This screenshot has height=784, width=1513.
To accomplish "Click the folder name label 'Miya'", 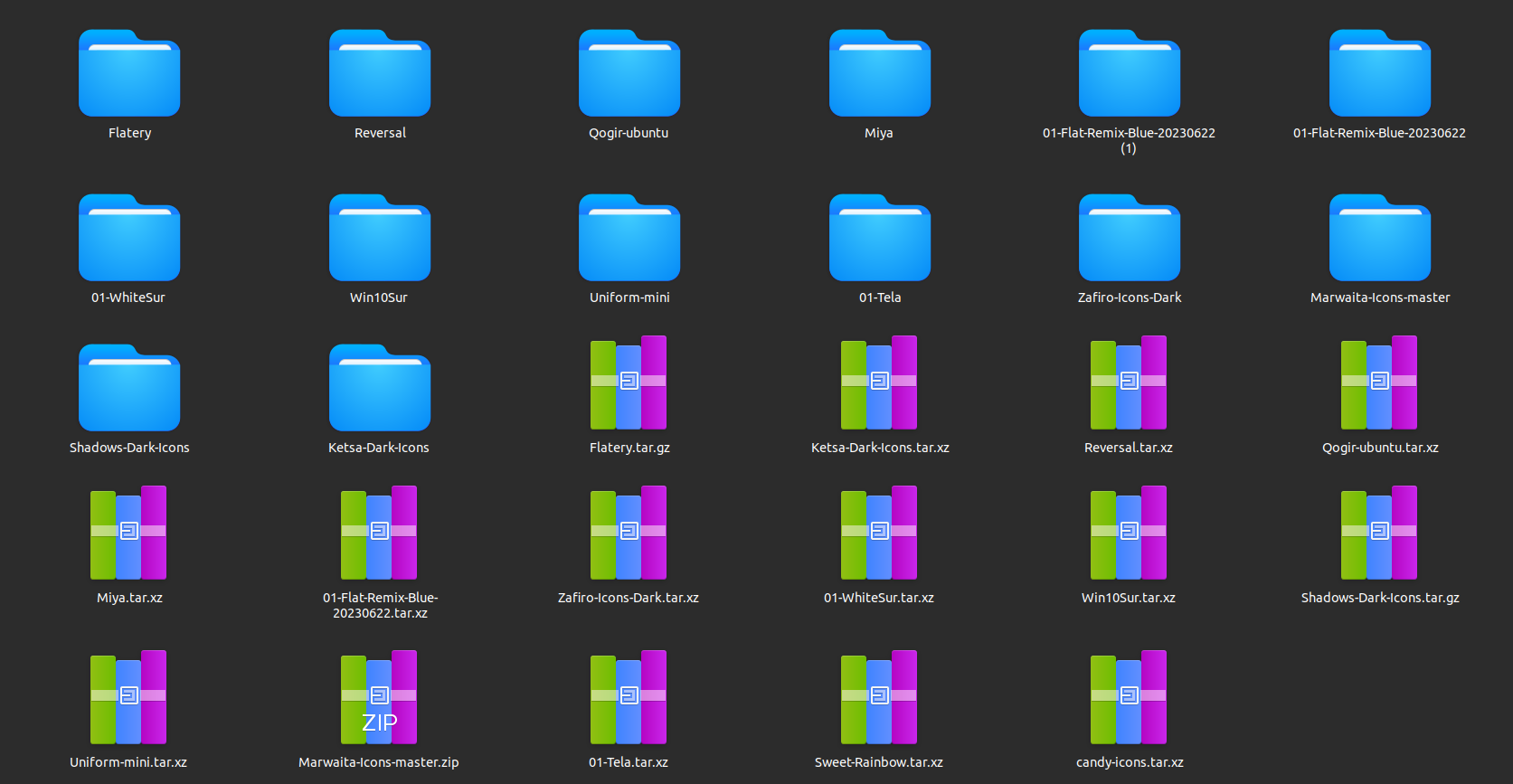I will coord(879,133).
